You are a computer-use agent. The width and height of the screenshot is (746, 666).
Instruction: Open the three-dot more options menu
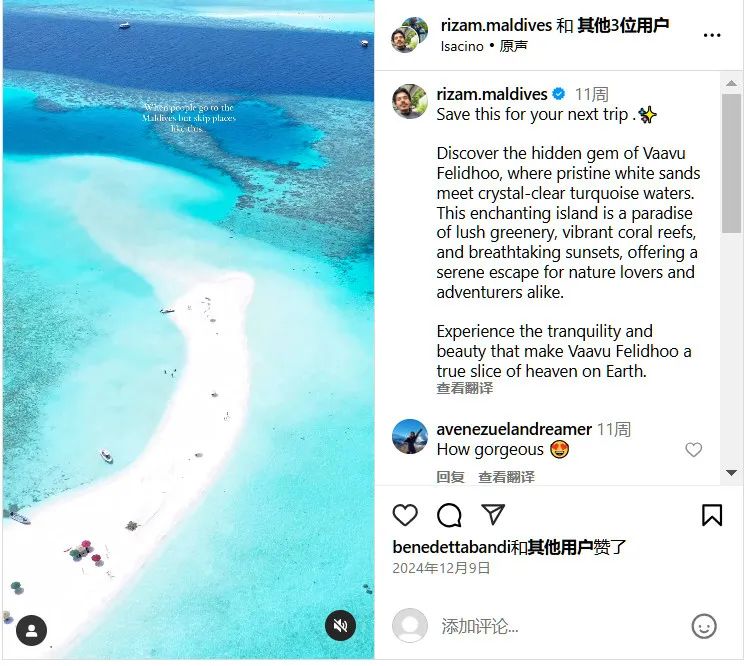712,35
